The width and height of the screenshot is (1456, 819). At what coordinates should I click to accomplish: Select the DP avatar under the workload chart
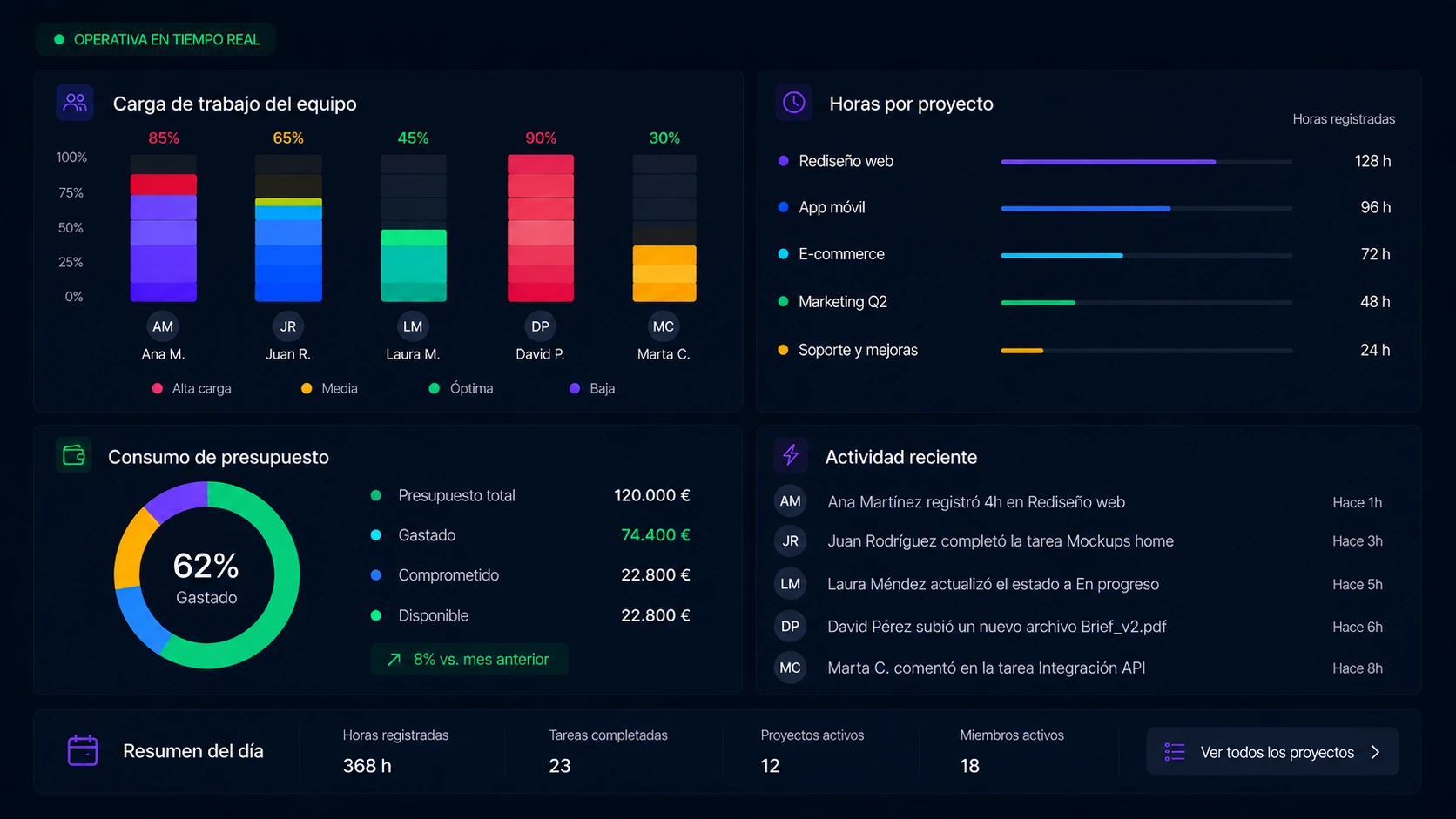point(540,326)
